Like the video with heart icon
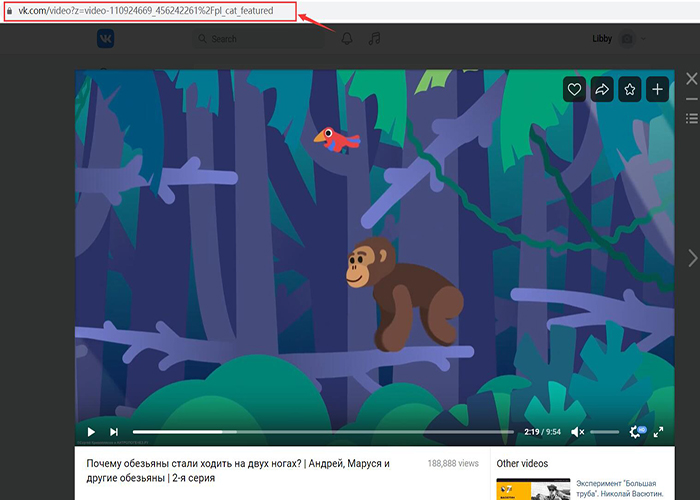 pos(574,89)
